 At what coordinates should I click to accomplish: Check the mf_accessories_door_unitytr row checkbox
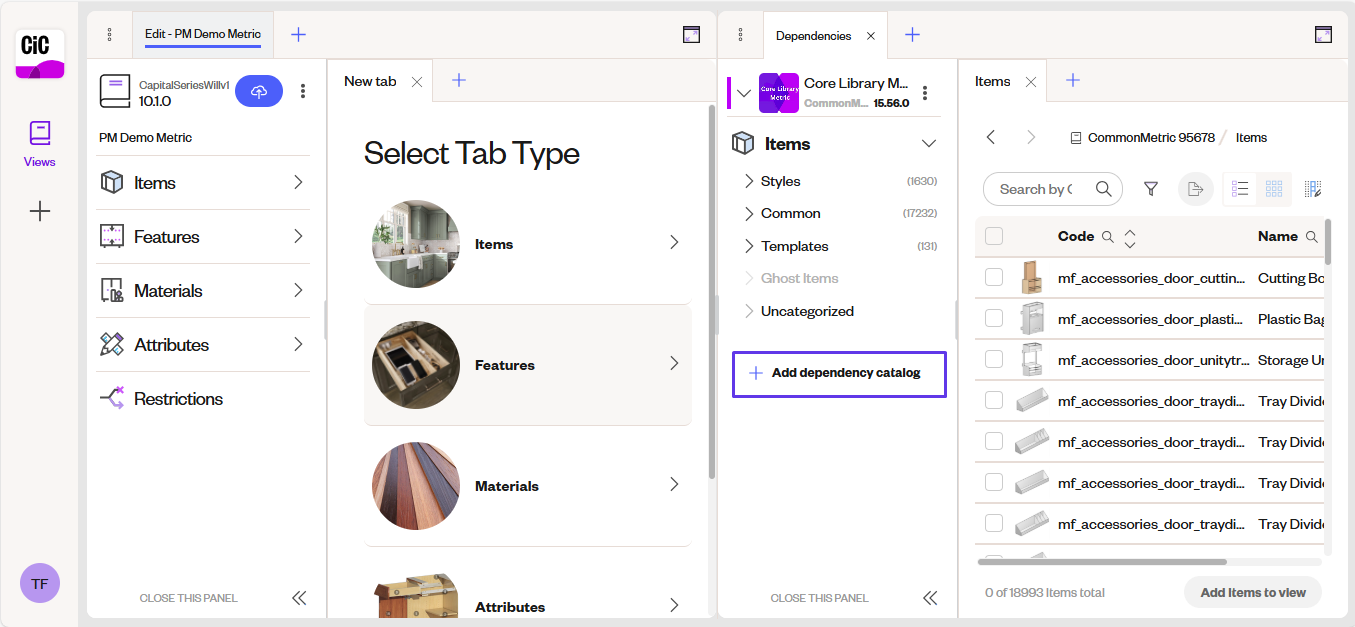(994, 359)
